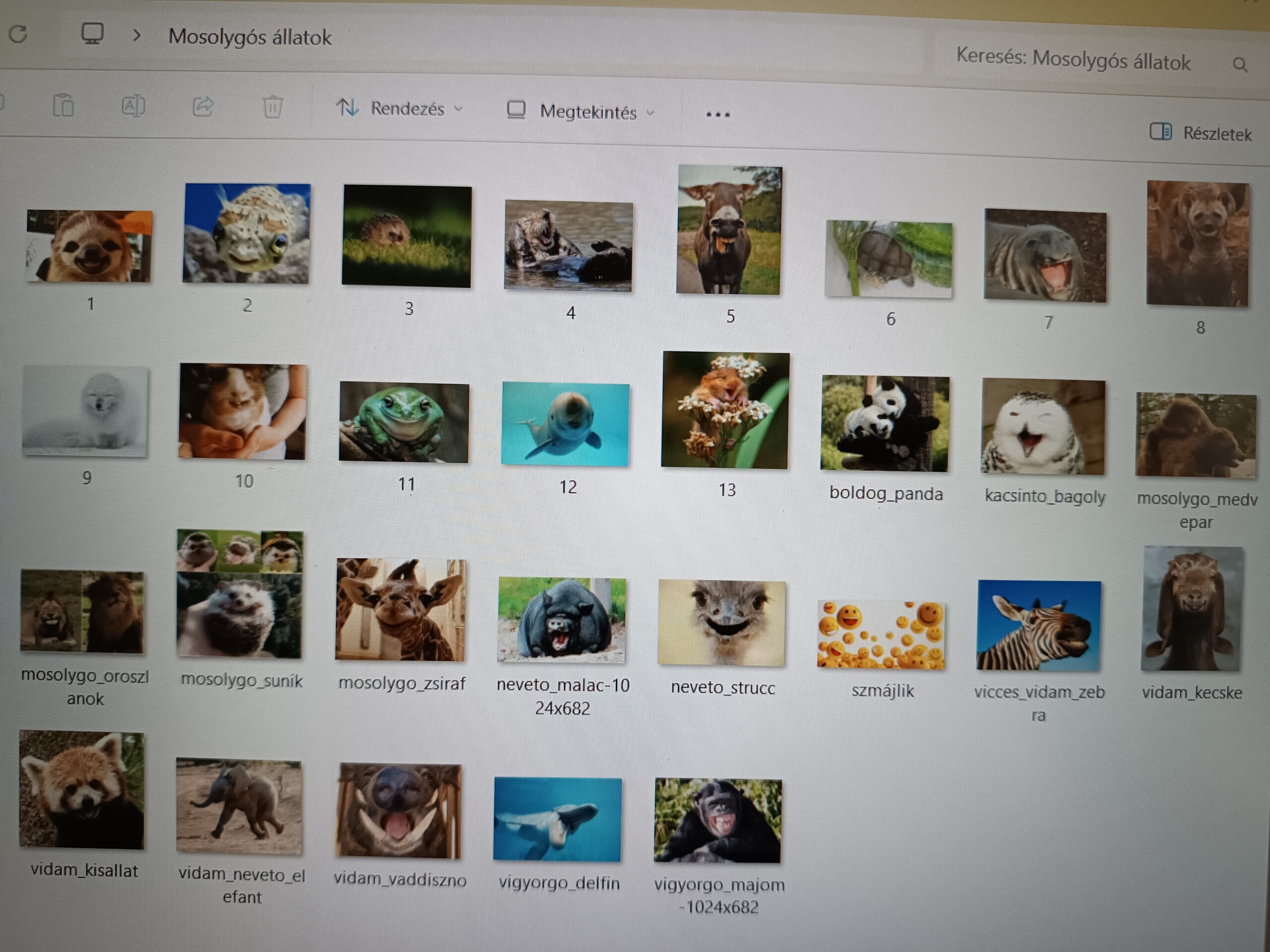Select the vidam_vaddiszno boar thumbnail
The image size is (1270, 952).
[x=399, y=811]
